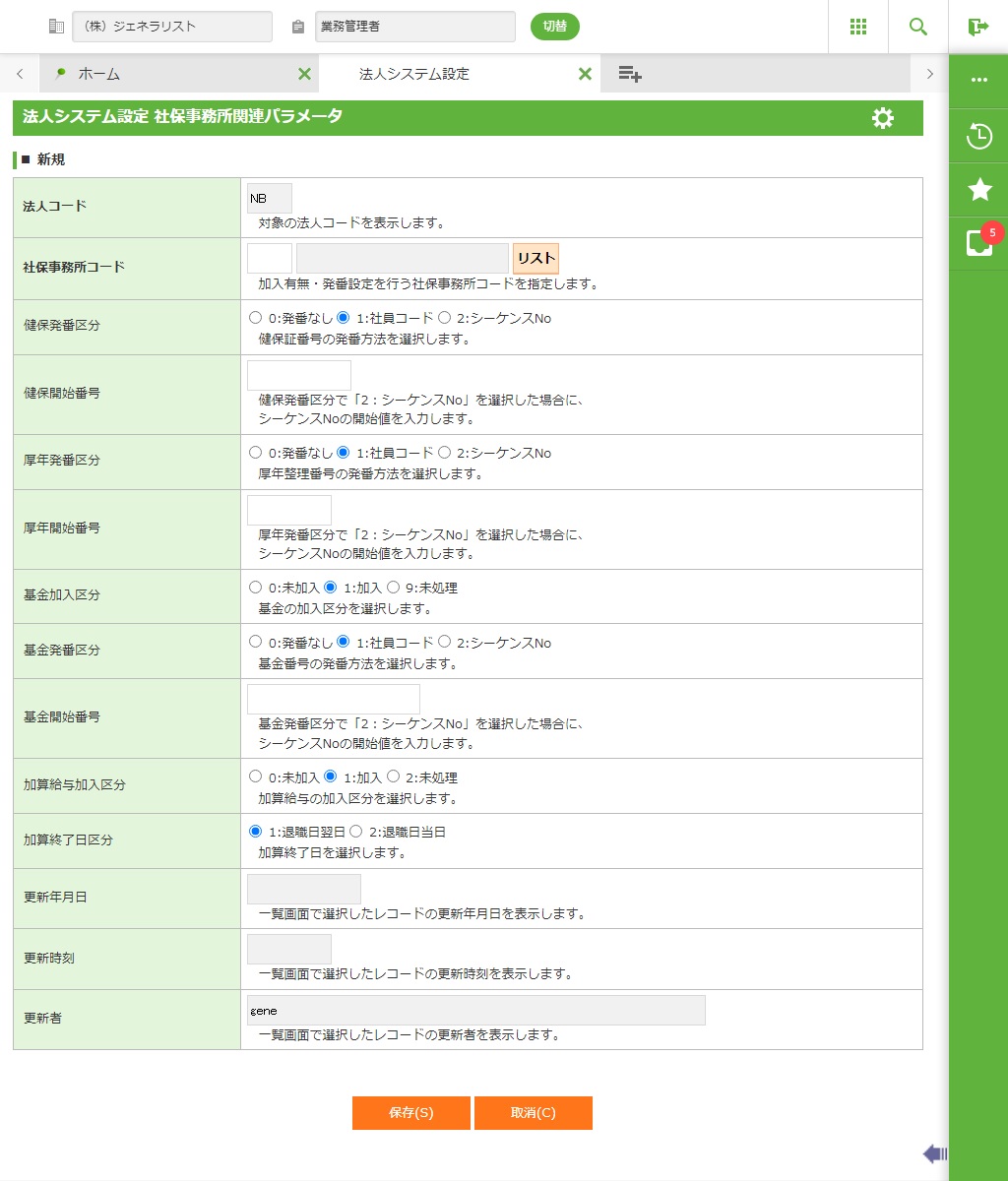Close the 法人システム設定 tab

pyautogui.click(x=585, y=74)
